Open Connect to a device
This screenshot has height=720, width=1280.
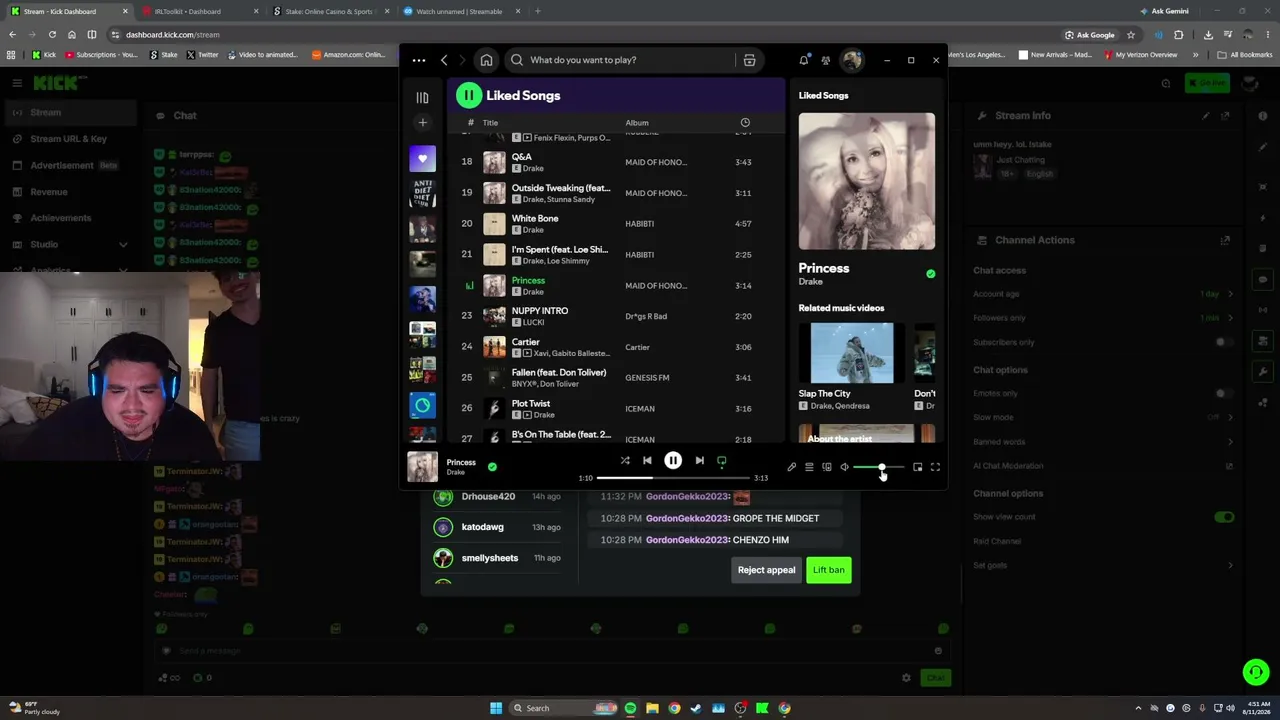(827, 467)
